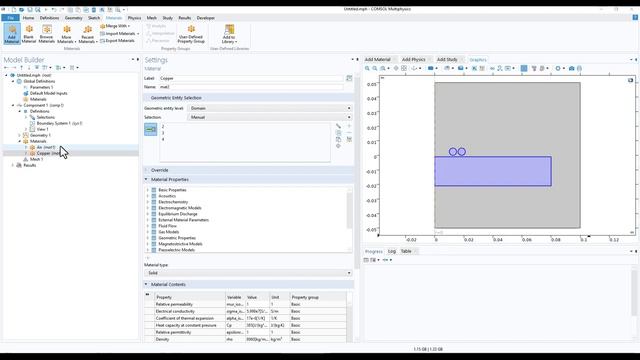Click User-Defined Property Group icon
This screenshot has height=360, width=640.
click(191, 34)
